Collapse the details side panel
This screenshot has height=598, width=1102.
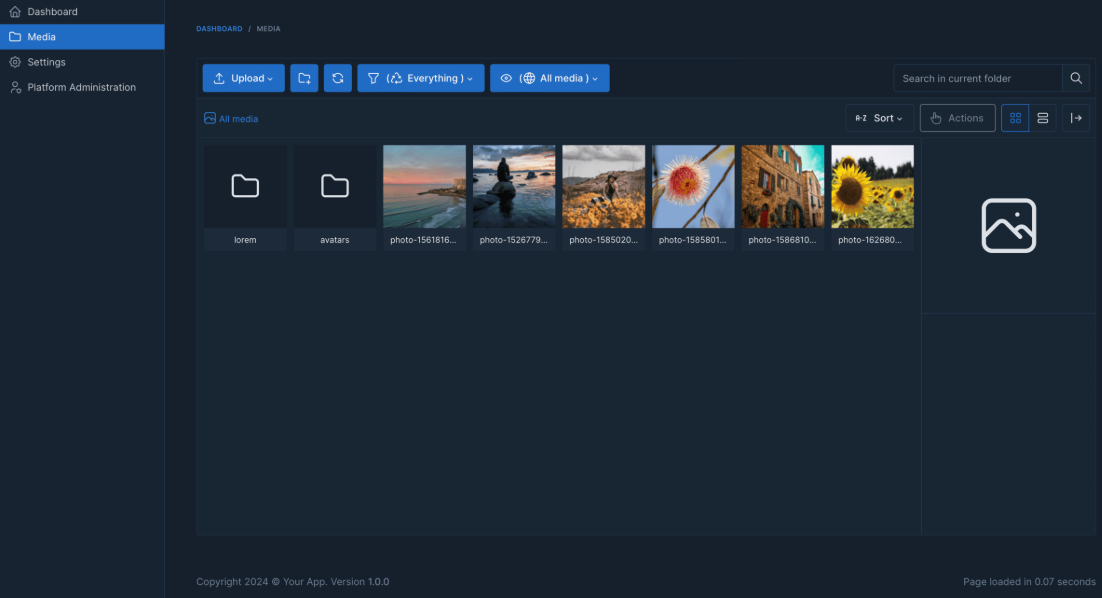coord(1076,118)
